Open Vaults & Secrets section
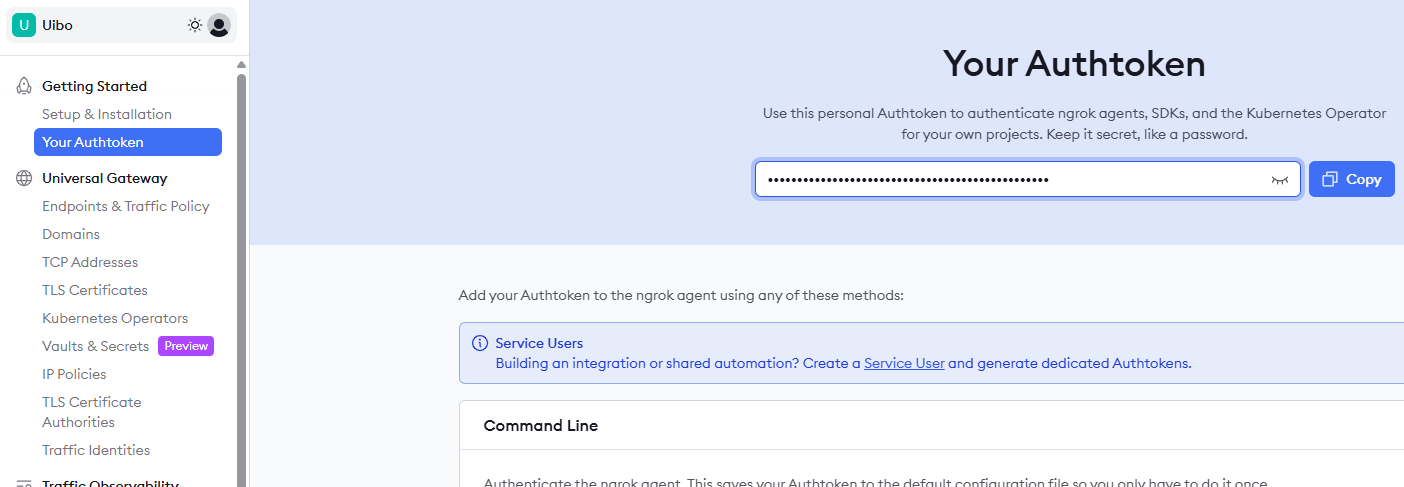This screenshot has height=487, width=1404. tap(96, 346)
